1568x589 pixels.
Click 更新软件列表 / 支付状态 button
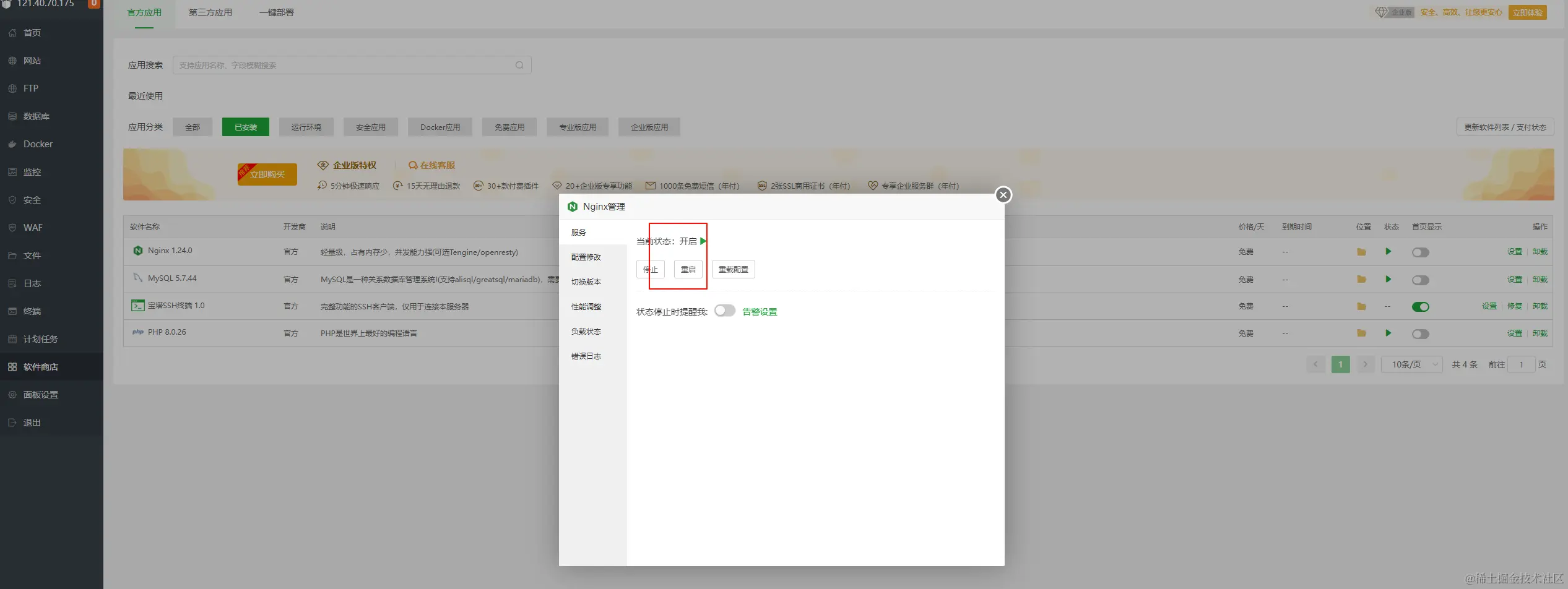point(1505,127)
